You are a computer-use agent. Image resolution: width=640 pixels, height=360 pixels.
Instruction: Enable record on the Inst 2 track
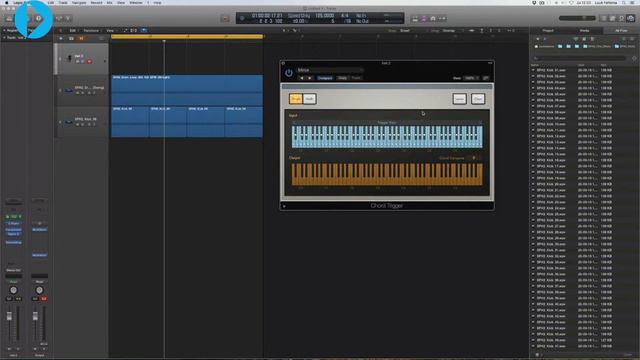point(89,62)
